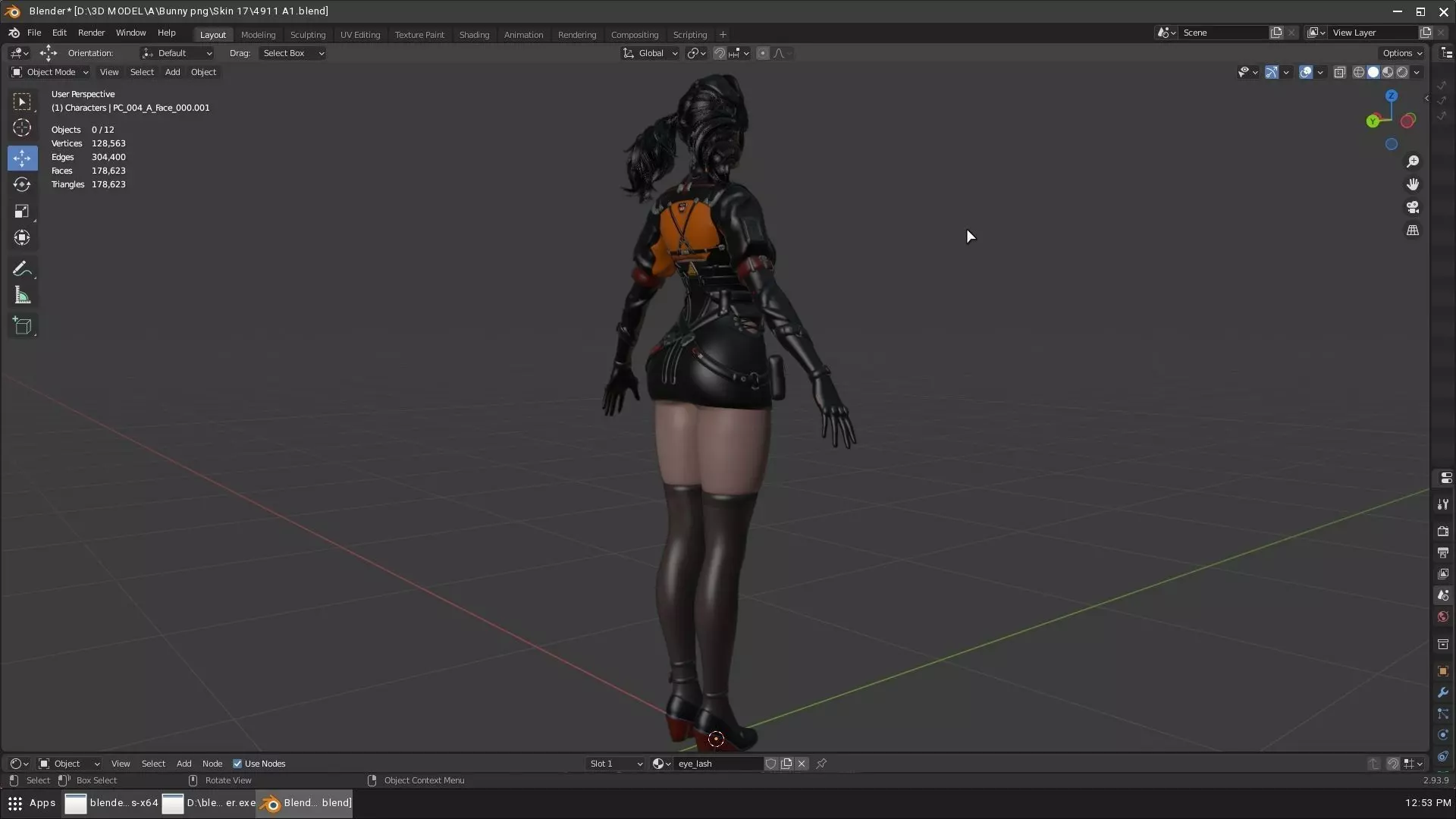Click the 12:53 PM taskbar clock

1428,803
